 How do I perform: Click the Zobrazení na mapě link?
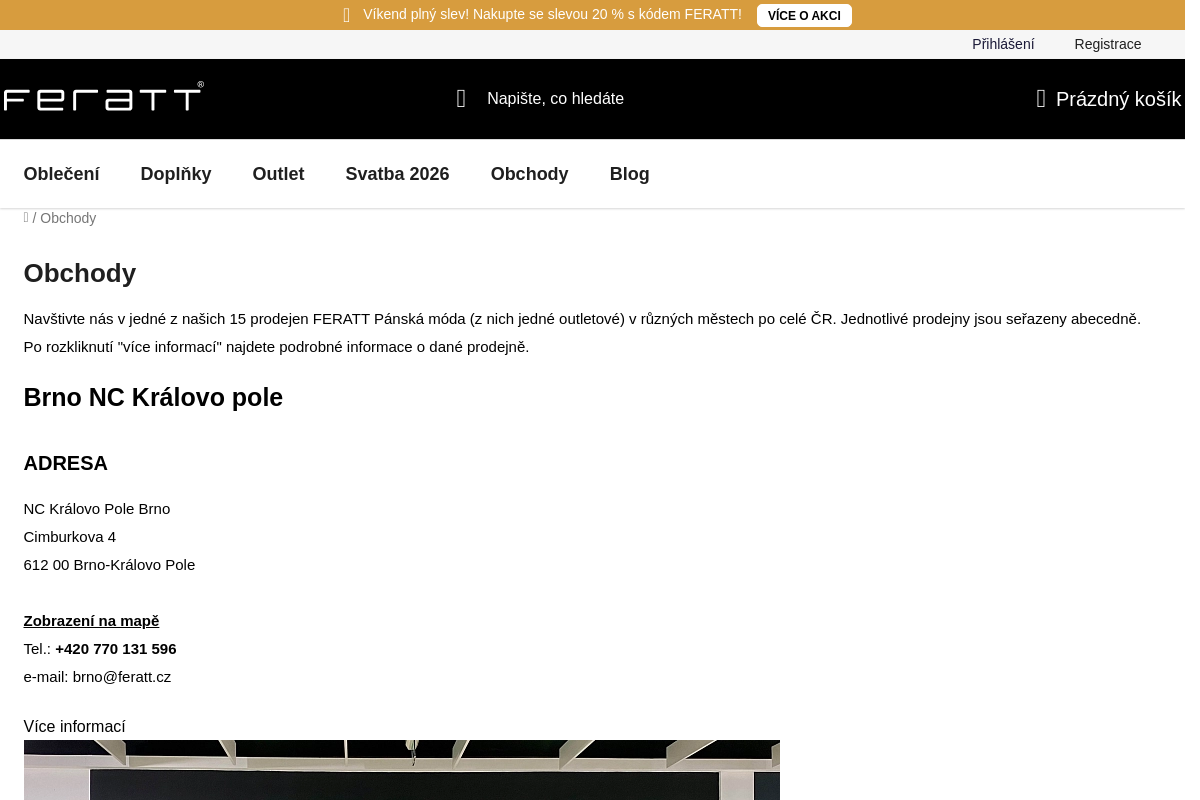(x=91, y=621)
